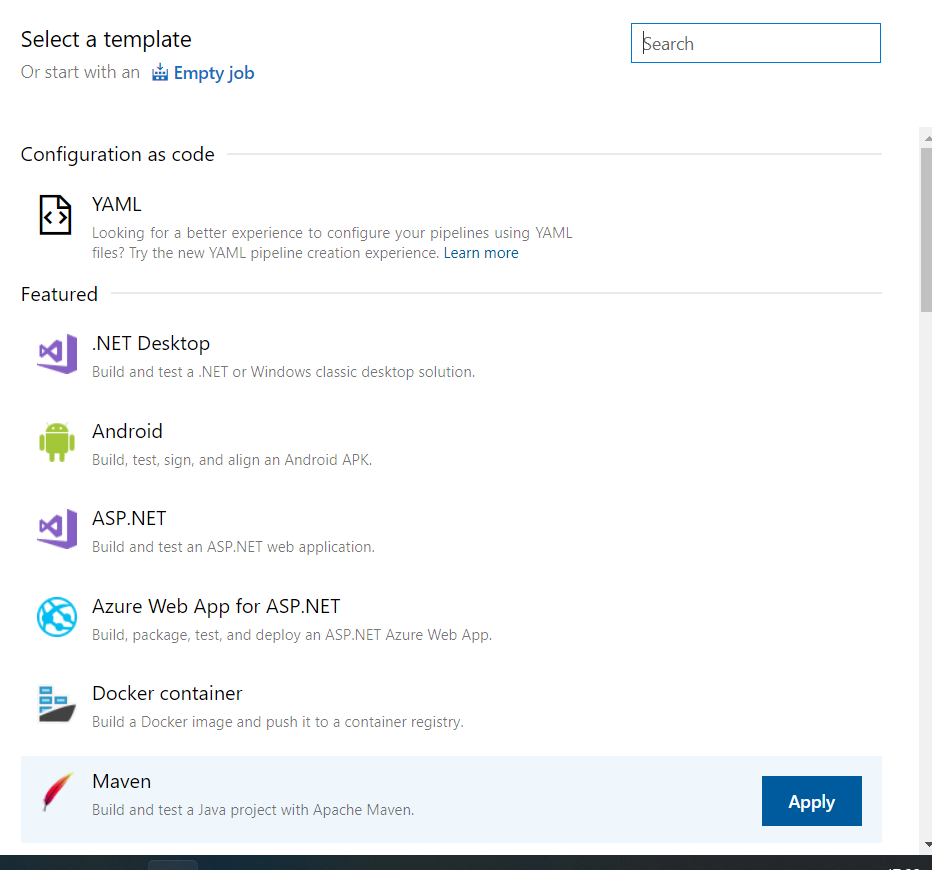Click the 'Select a template' heading

[x=106, y=40]
